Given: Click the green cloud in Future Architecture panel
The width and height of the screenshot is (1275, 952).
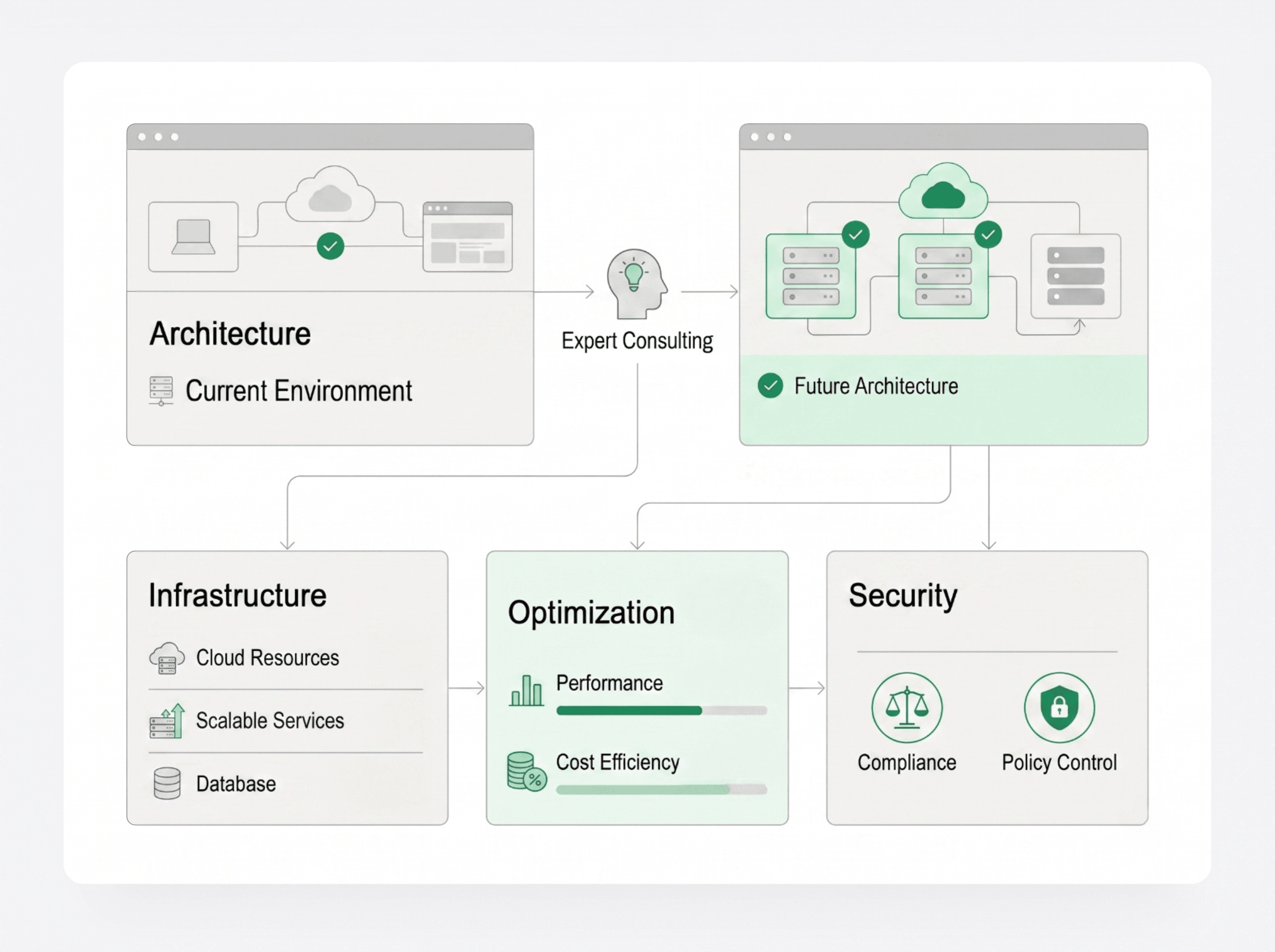Looking at the screenshot, I should 943,191.
